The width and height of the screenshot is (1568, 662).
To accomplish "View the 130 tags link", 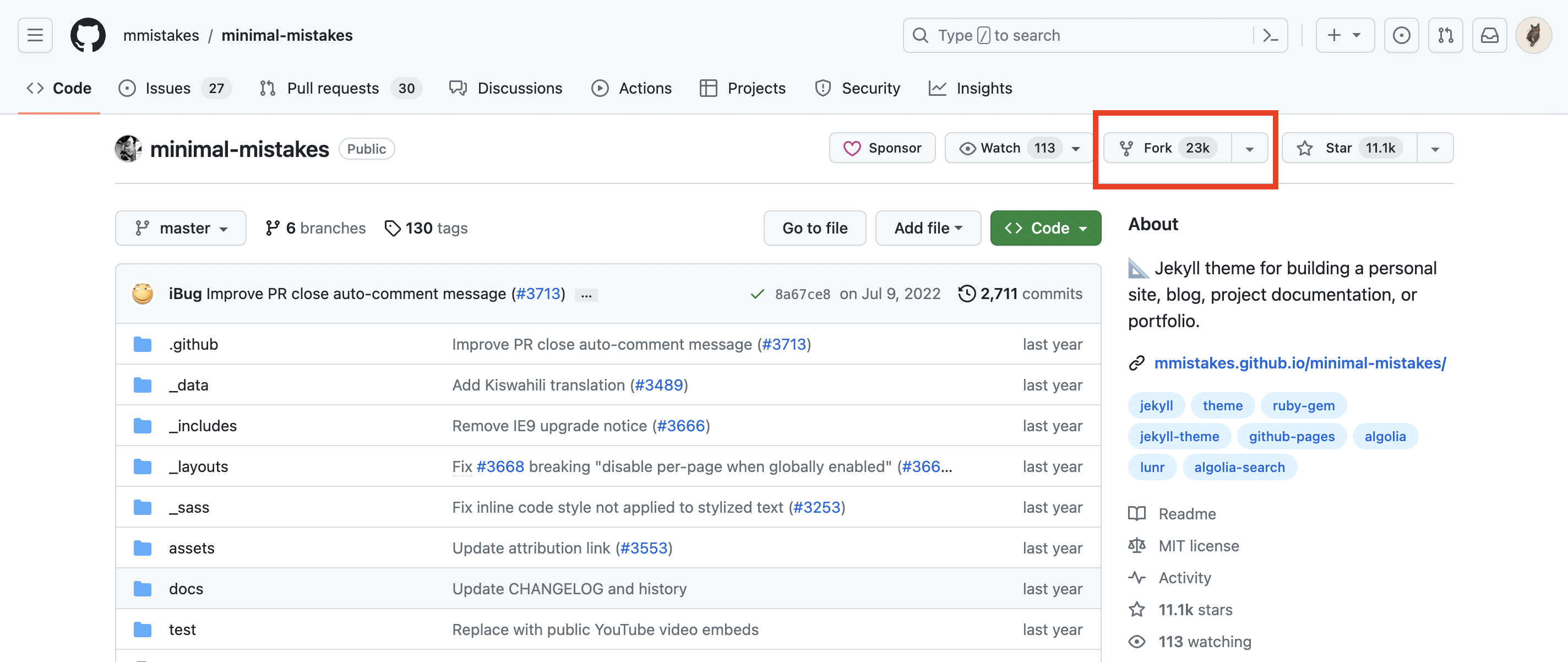I will [x=426, y=228].
